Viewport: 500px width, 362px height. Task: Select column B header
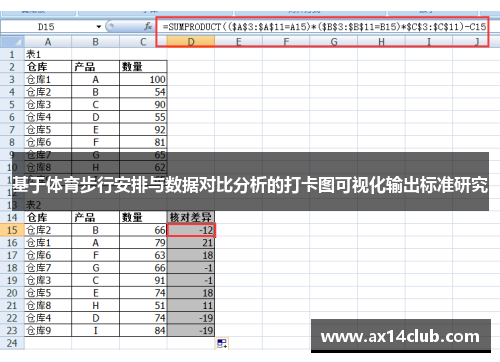[95, 42]
